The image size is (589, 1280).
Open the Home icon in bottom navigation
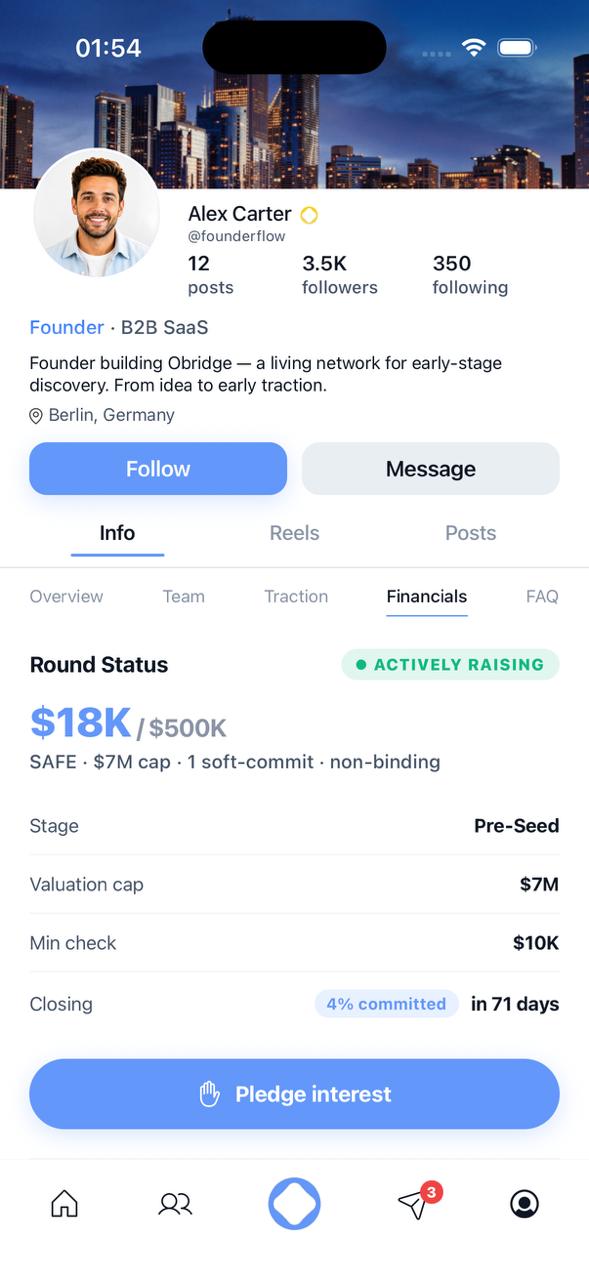point(64,1203)
